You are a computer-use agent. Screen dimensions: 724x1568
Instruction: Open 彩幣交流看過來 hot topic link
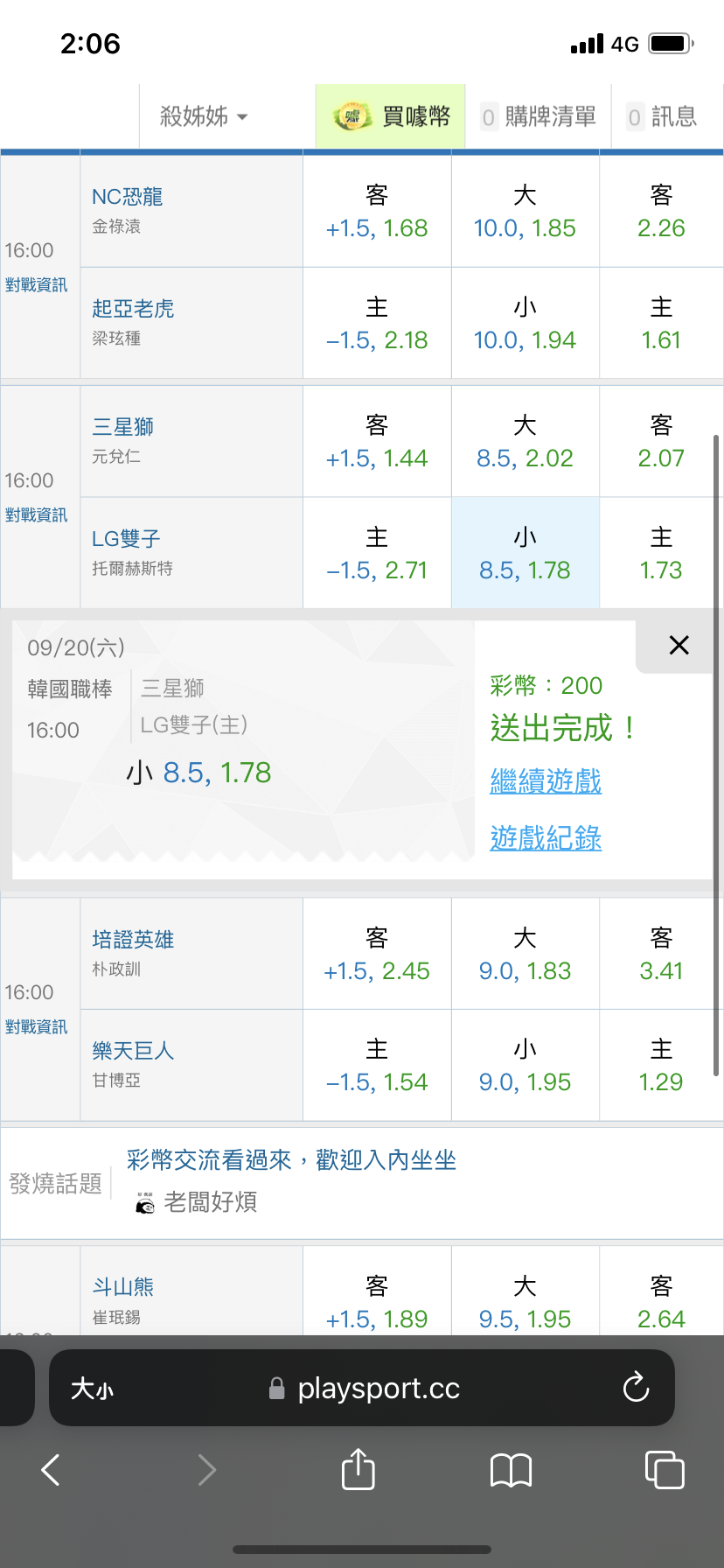(291, 1160)
